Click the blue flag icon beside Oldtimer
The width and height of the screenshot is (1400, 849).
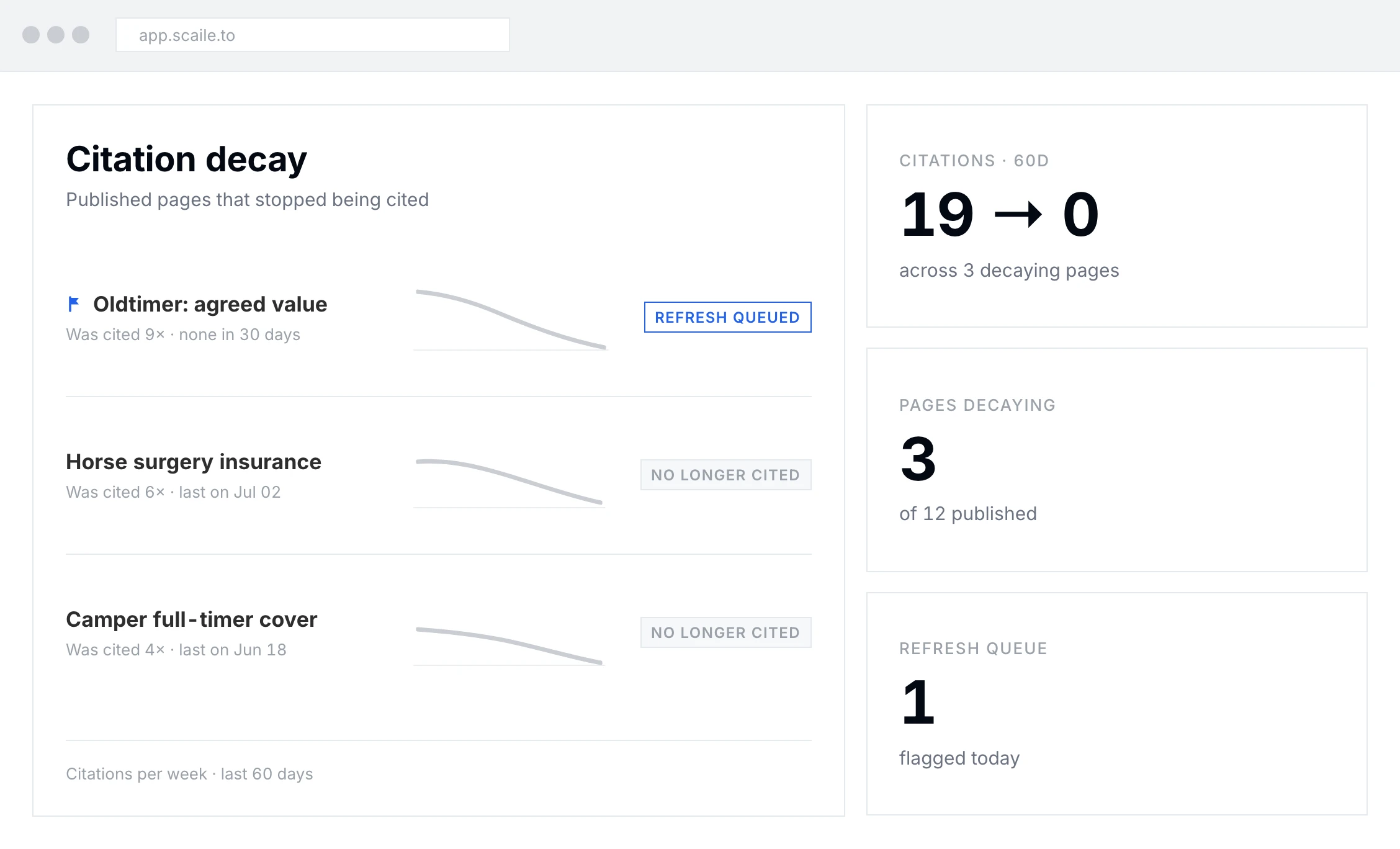(73, 304)
